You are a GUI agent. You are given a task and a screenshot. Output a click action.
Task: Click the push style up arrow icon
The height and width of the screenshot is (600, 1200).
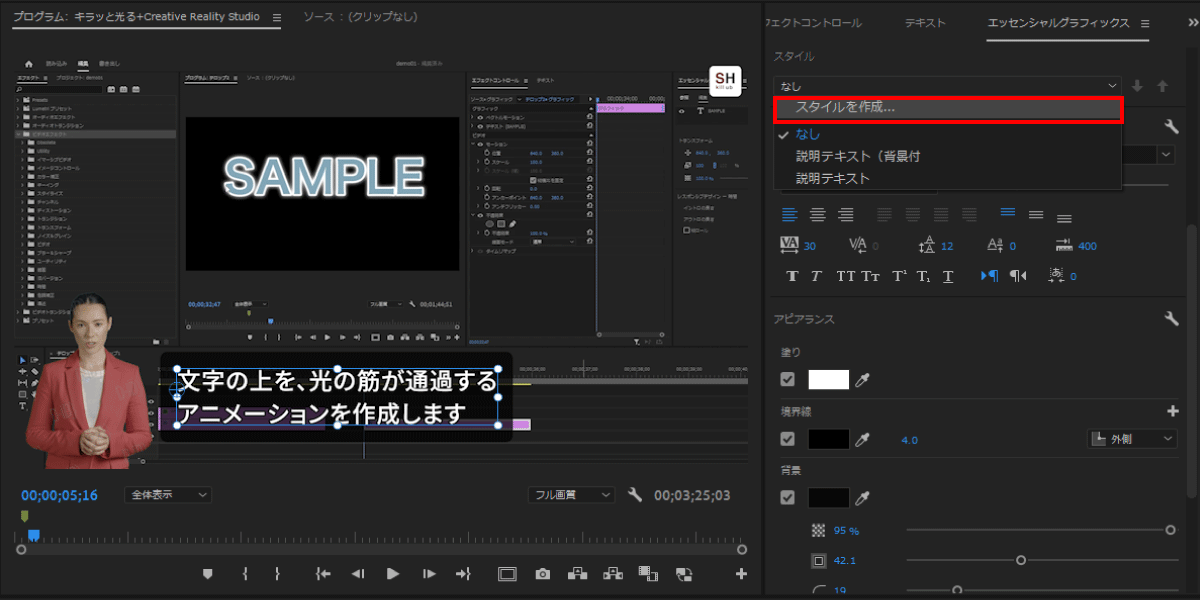(x=1162, y=86)
